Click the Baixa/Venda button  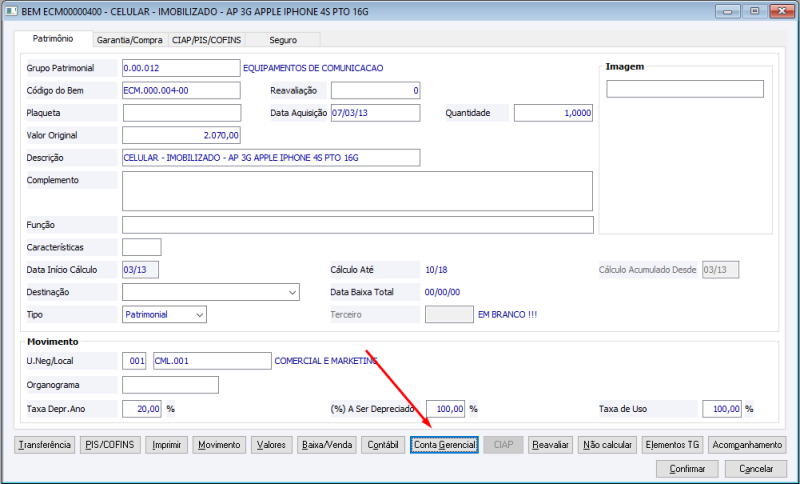[327, 445]
